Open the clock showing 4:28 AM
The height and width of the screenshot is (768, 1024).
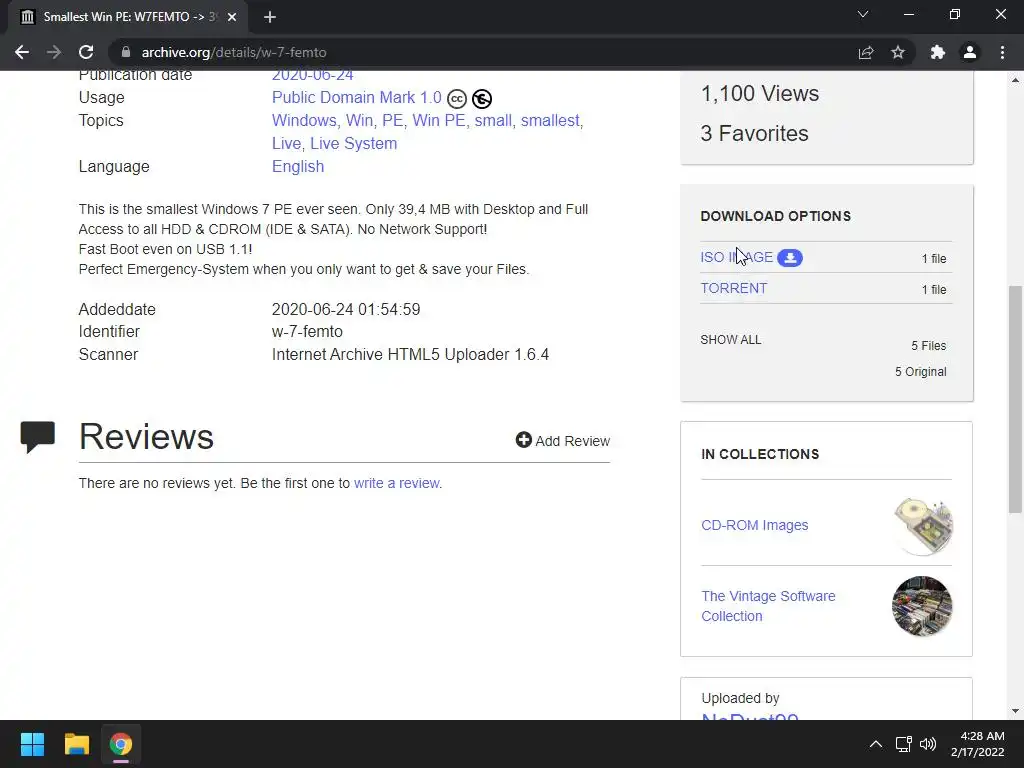(978, 744)
